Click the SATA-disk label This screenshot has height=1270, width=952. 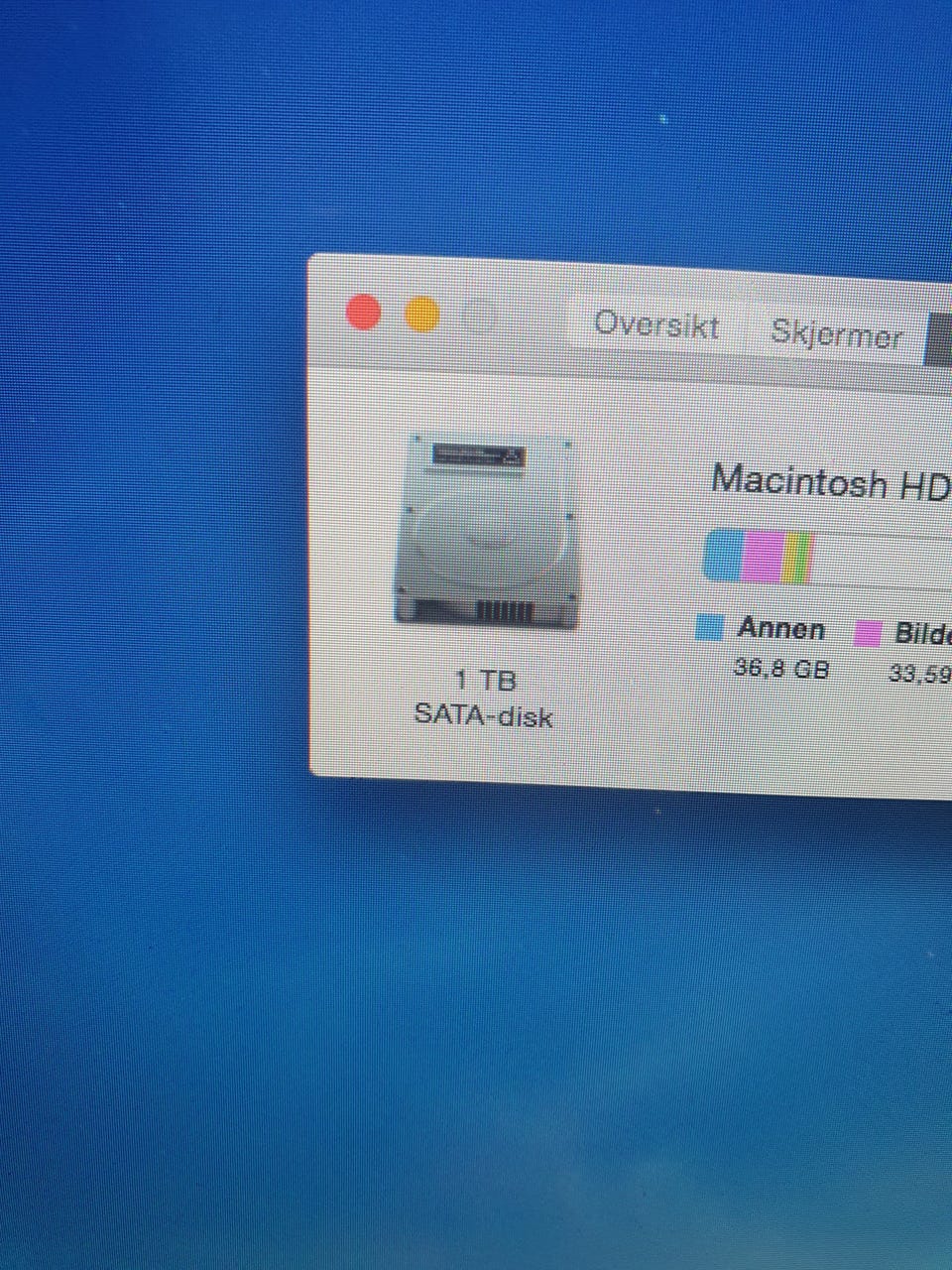point(483,714)
